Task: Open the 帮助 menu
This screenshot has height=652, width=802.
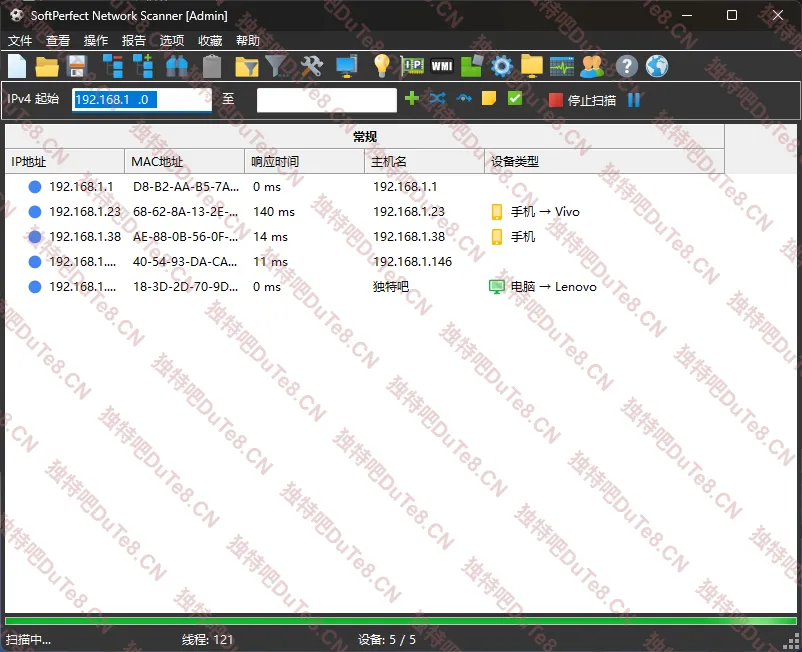Action: click(x=248, y=40)
